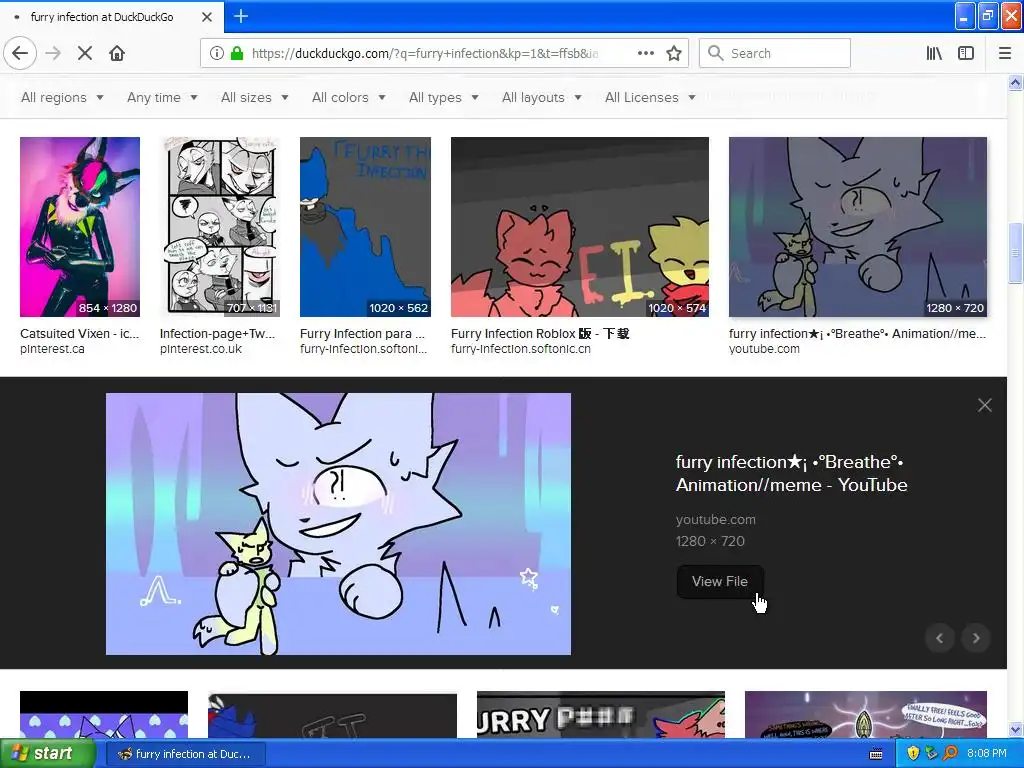Click the vertical scrollbar thumb

(1015, 253)
